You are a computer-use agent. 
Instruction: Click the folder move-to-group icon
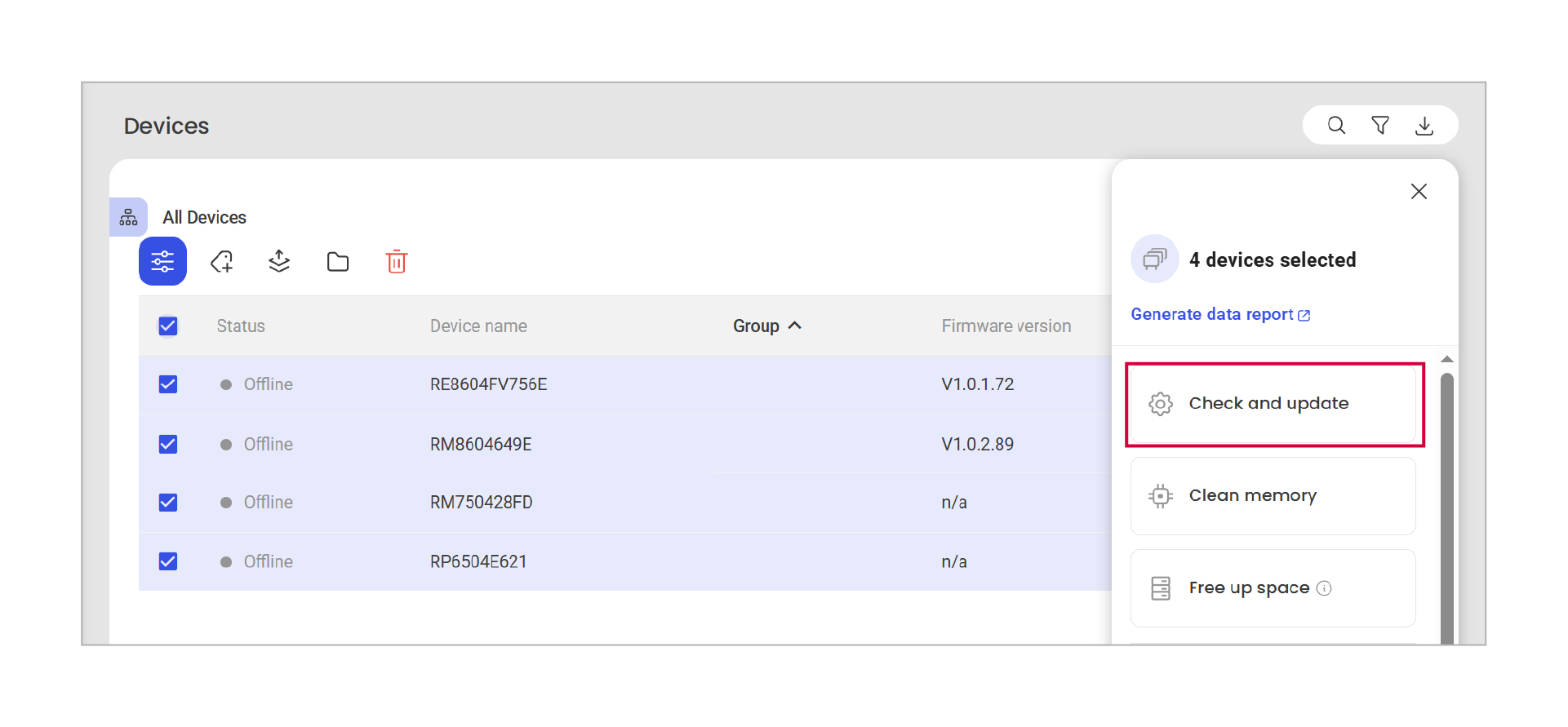tap(338, 262)
